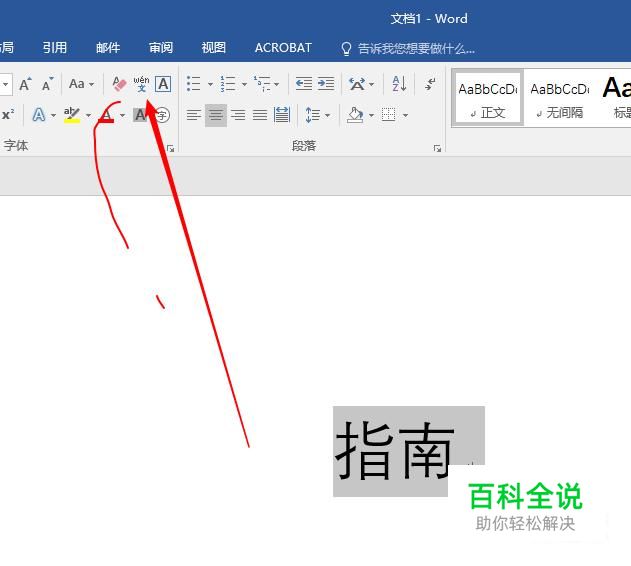631x566 pixels.
Task: Justify paragraph text
Action: pos(260,115)
